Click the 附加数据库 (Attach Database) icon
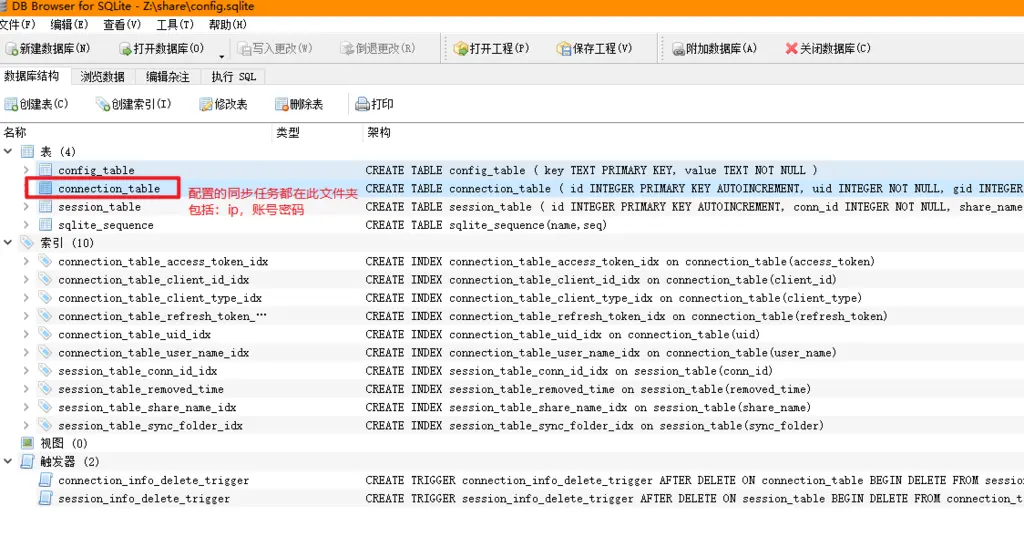Viewport: 1024px width, 537px height. click(677, 48)
